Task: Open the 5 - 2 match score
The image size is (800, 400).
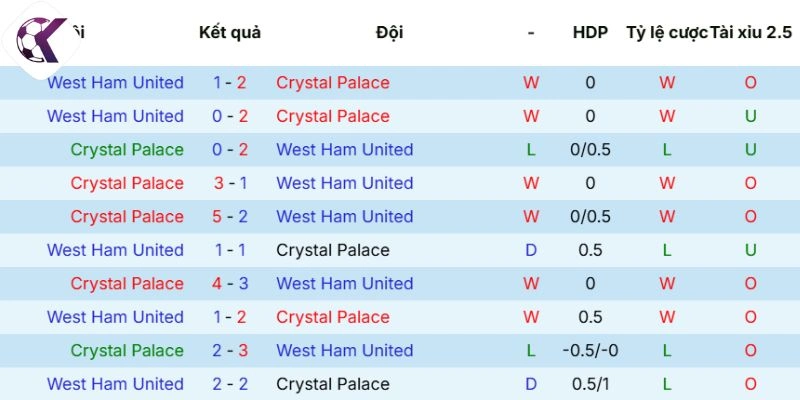Action: [x=230, y=216]
